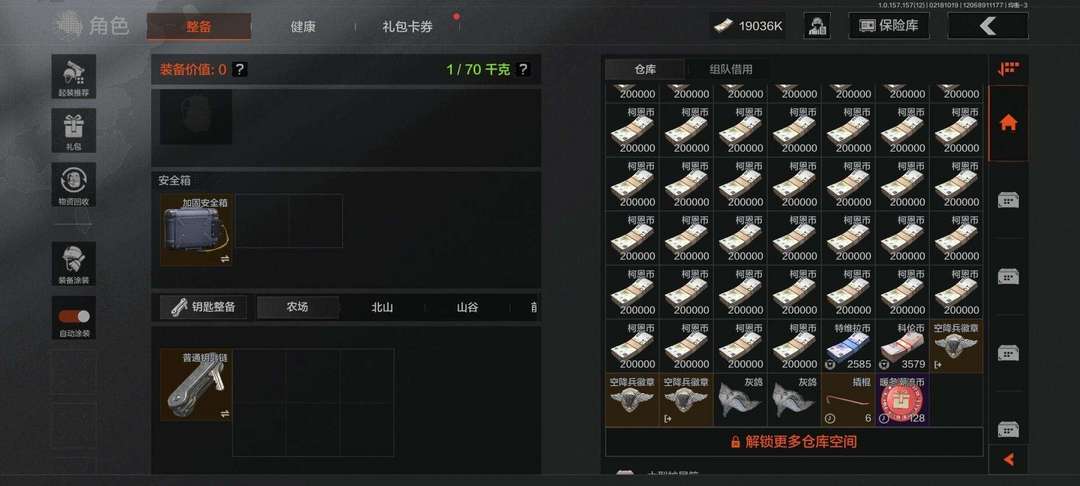Open the 起装推荐 loadout recommendation icon

[x=74, y=76]
